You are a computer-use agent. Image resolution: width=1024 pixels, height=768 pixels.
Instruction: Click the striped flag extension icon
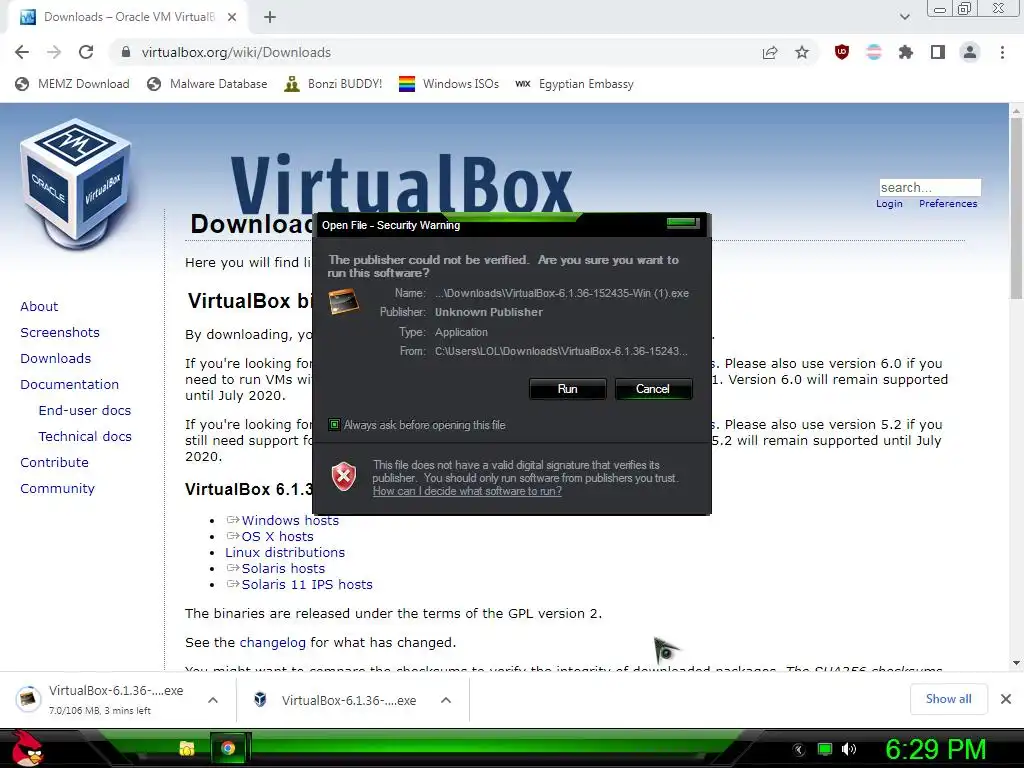coord(874,52)
